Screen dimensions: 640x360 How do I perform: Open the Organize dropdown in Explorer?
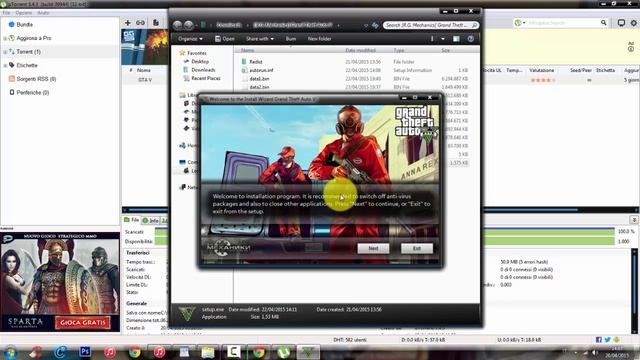click(x=191, y=39)
